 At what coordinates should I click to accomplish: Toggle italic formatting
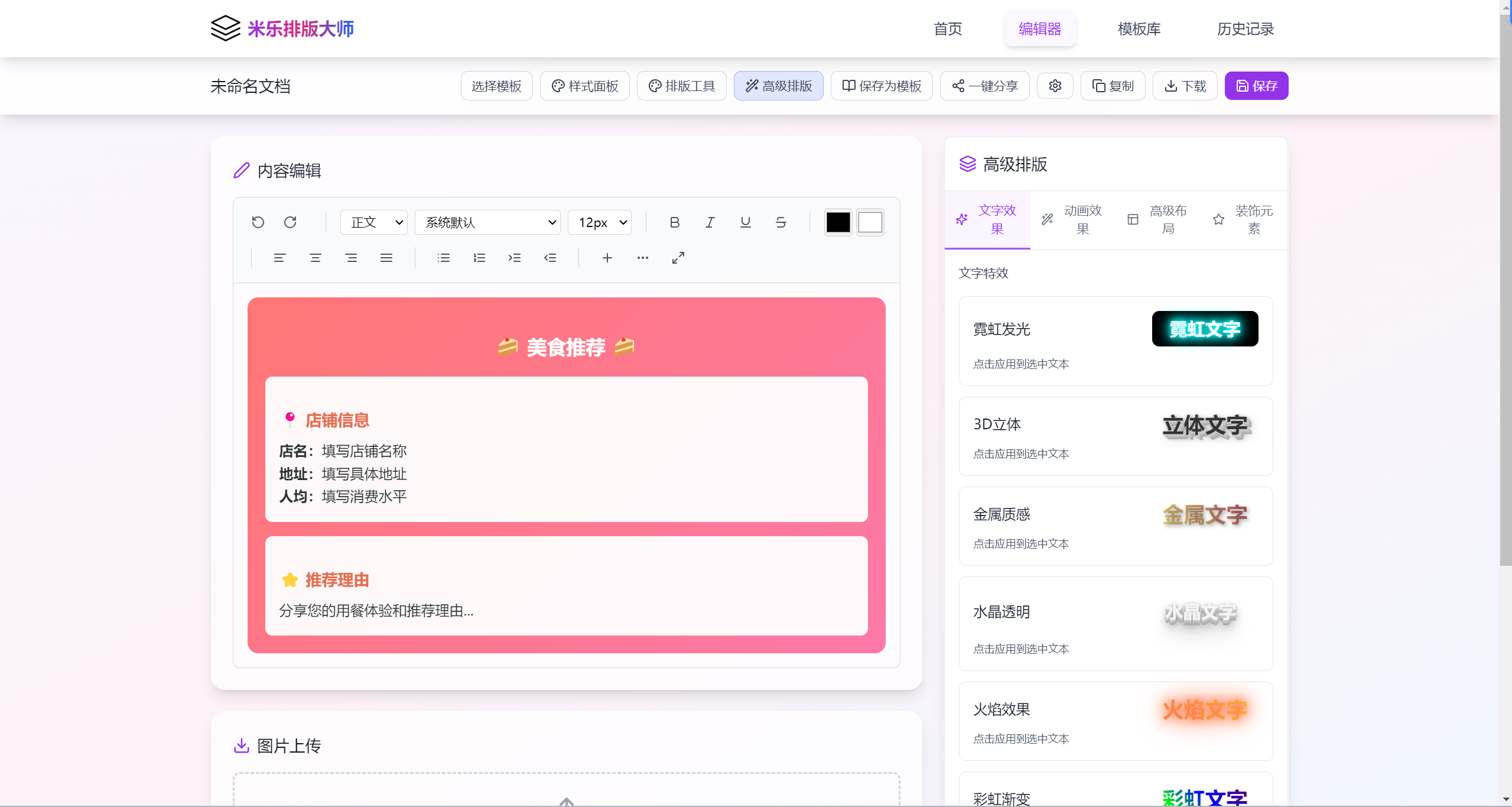[710, 222]
